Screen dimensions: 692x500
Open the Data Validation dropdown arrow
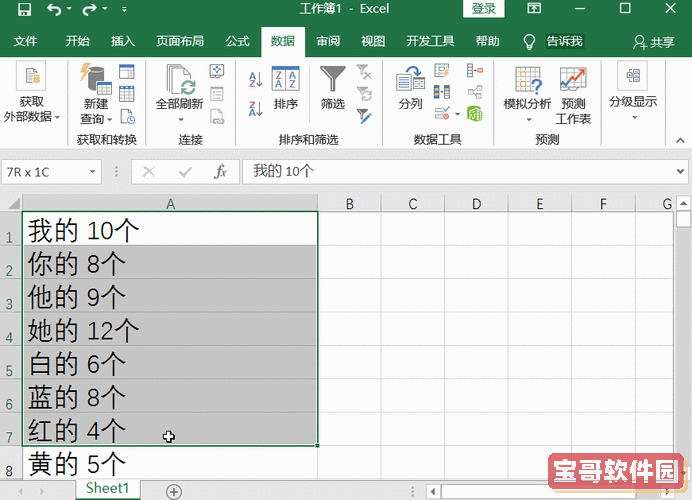coord(457,114)
